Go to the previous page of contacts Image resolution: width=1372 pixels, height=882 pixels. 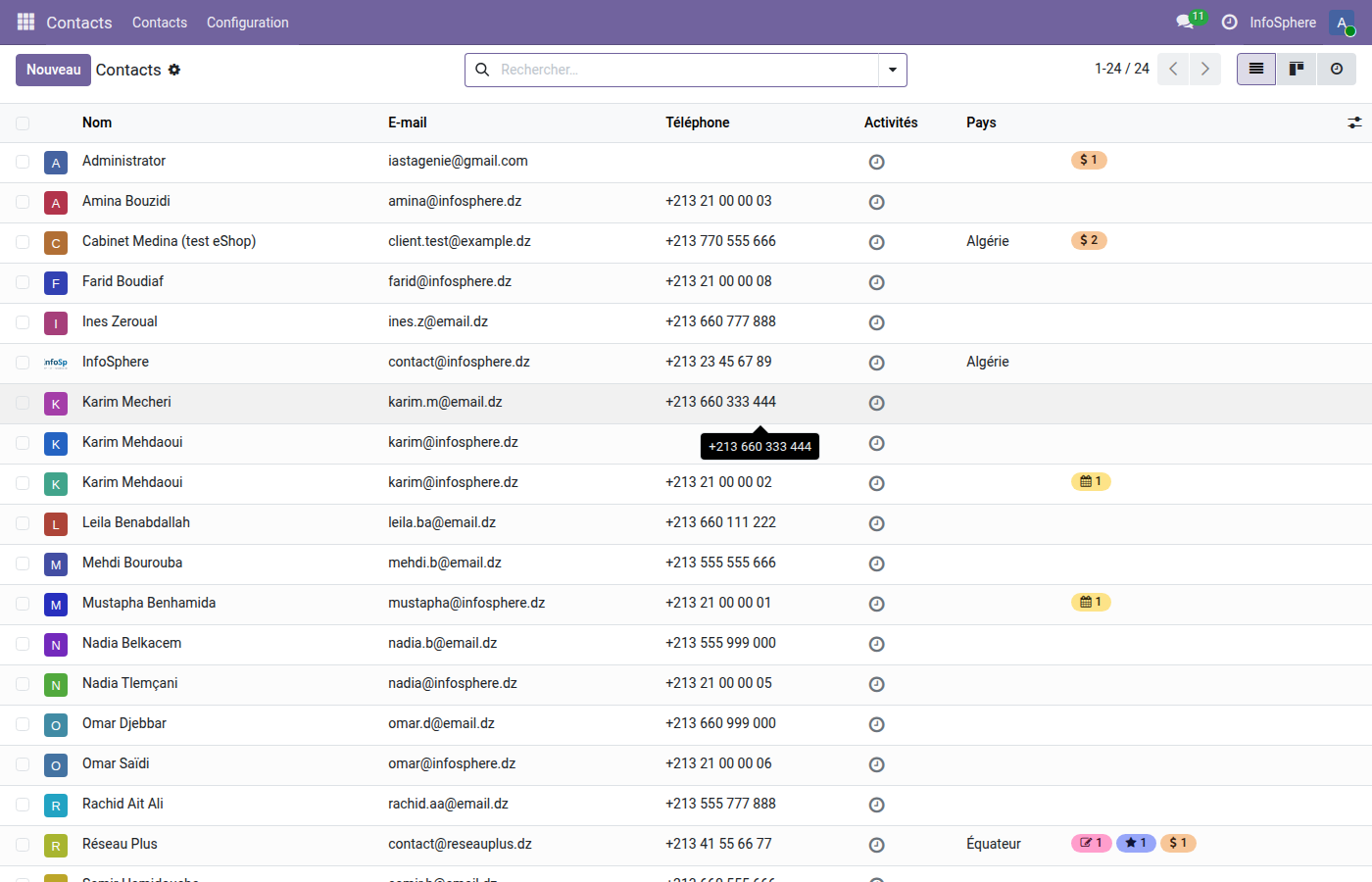(1173, 69)
